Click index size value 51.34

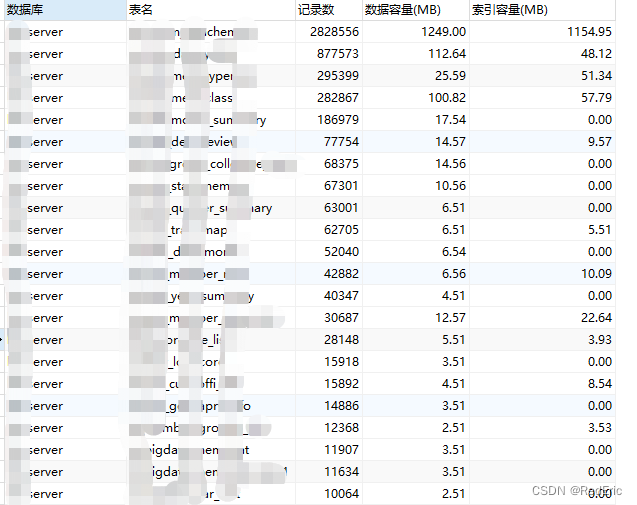coord(596,76)
